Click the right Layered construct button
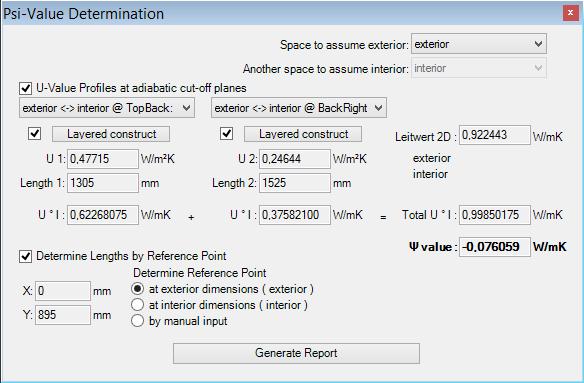 pos(303,134)
